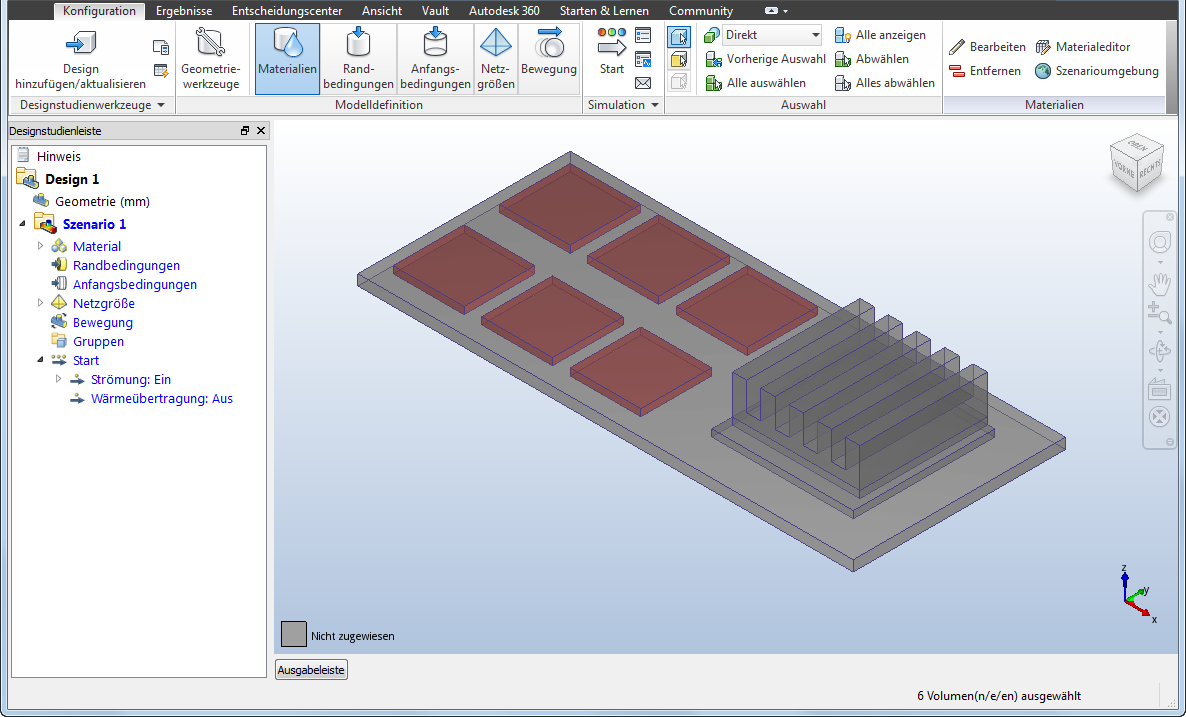Open the Autodesk 360 tab
1186x717 pixels.
coord(505,11)
